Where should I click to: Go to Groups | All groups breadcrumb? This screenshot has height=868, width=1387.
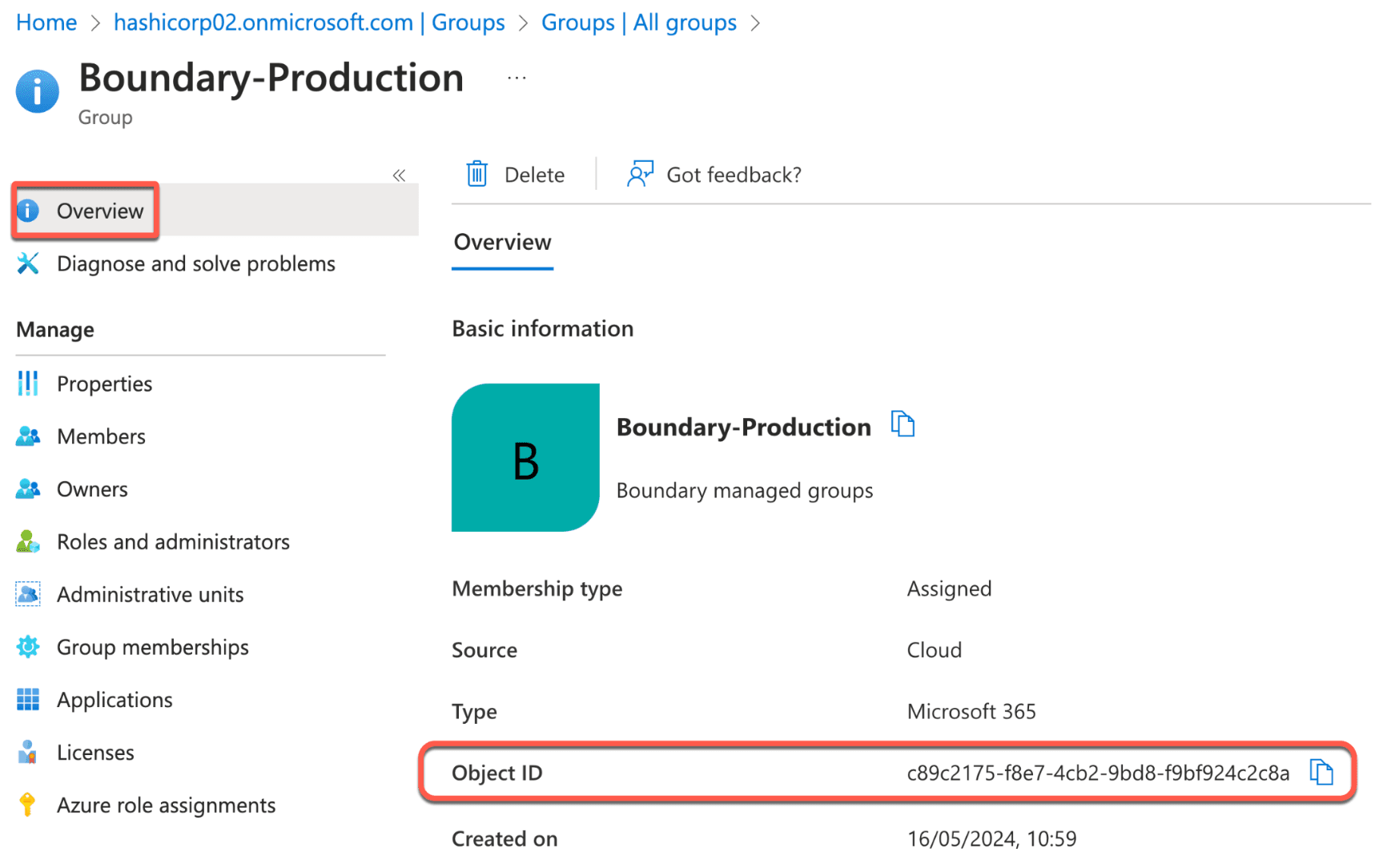click(638, 22)
